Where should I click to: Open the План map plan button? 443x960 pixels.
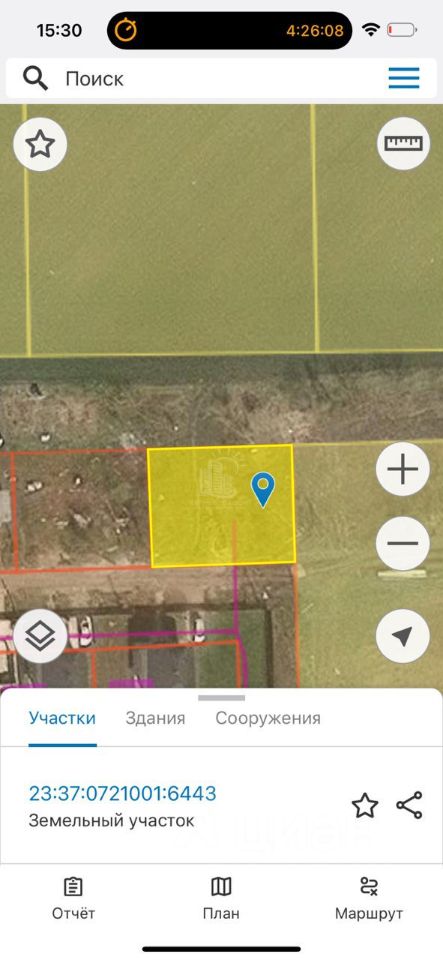(221, 898)
